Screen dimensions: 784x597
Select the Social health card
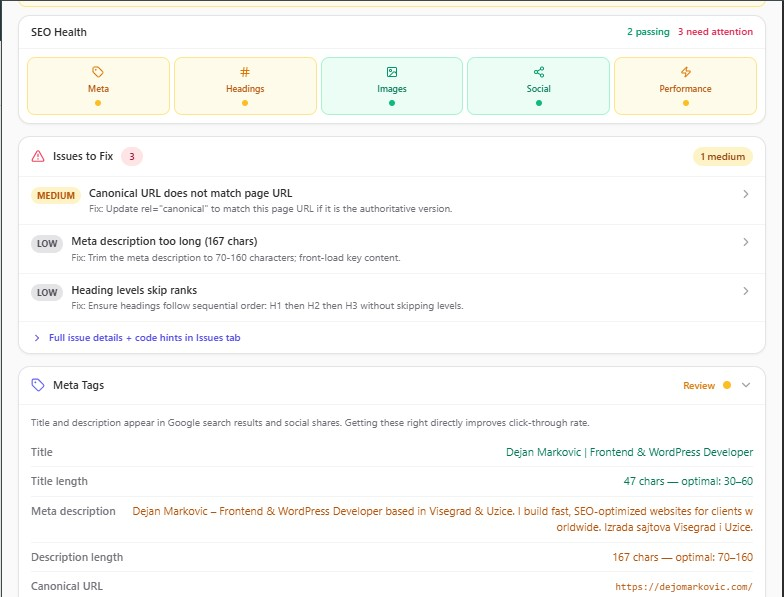(x=538, y=86)
